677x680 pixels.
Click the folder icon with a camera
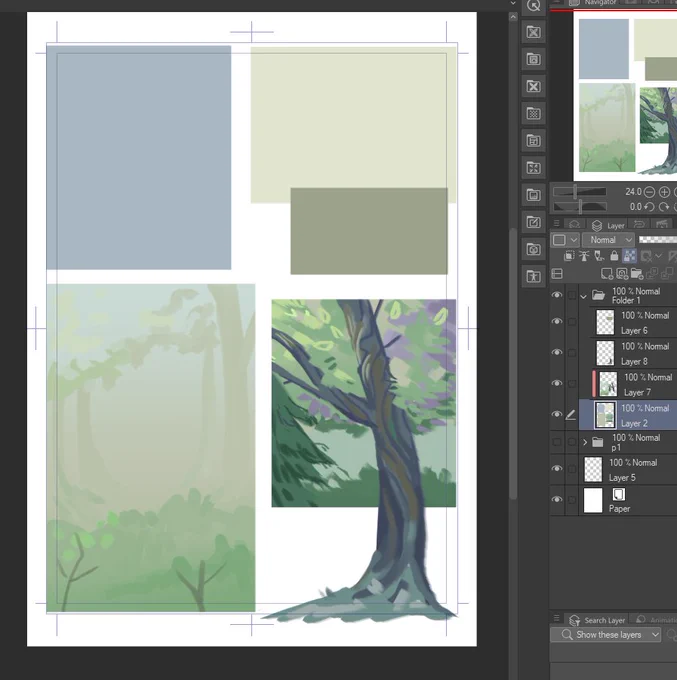533,249
